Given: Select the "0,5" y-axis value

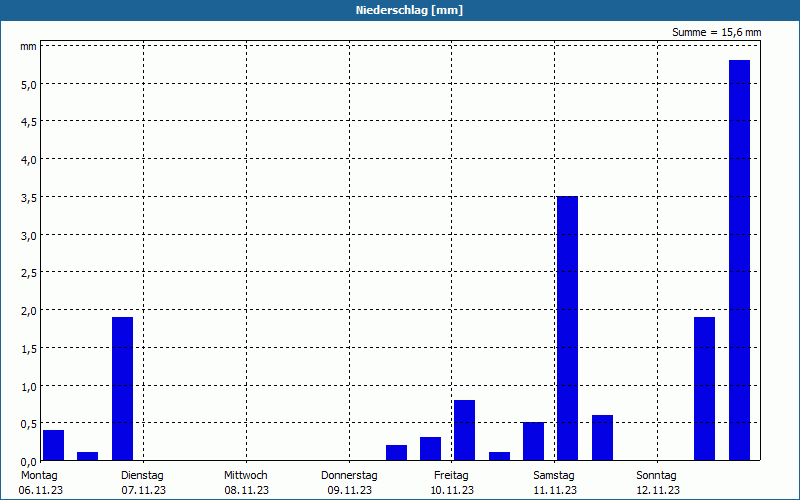Looking at the screenshot, I should [29, 424].
